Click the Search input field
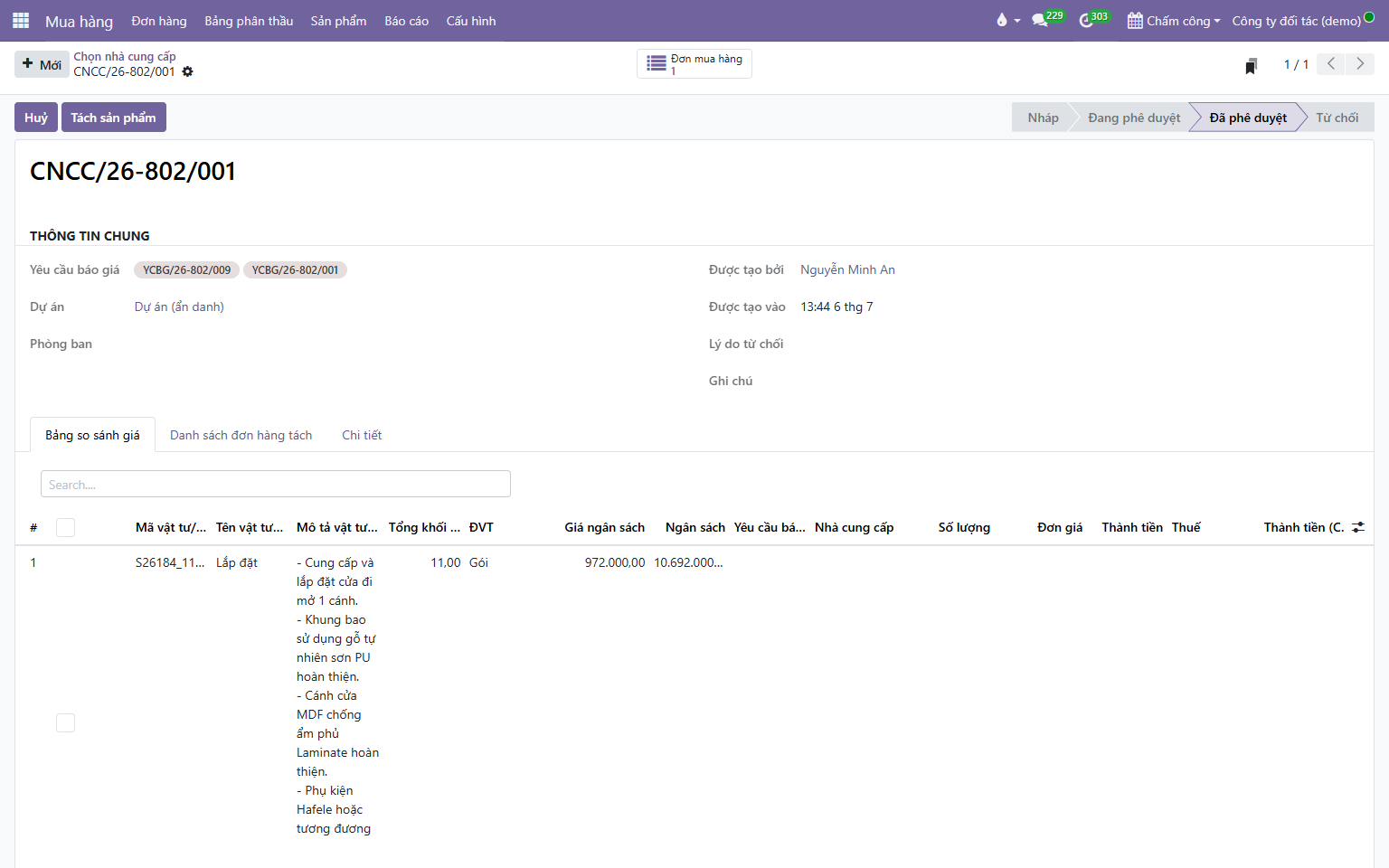This screenshot has height=868, width=1389. [x=276, y=484]
